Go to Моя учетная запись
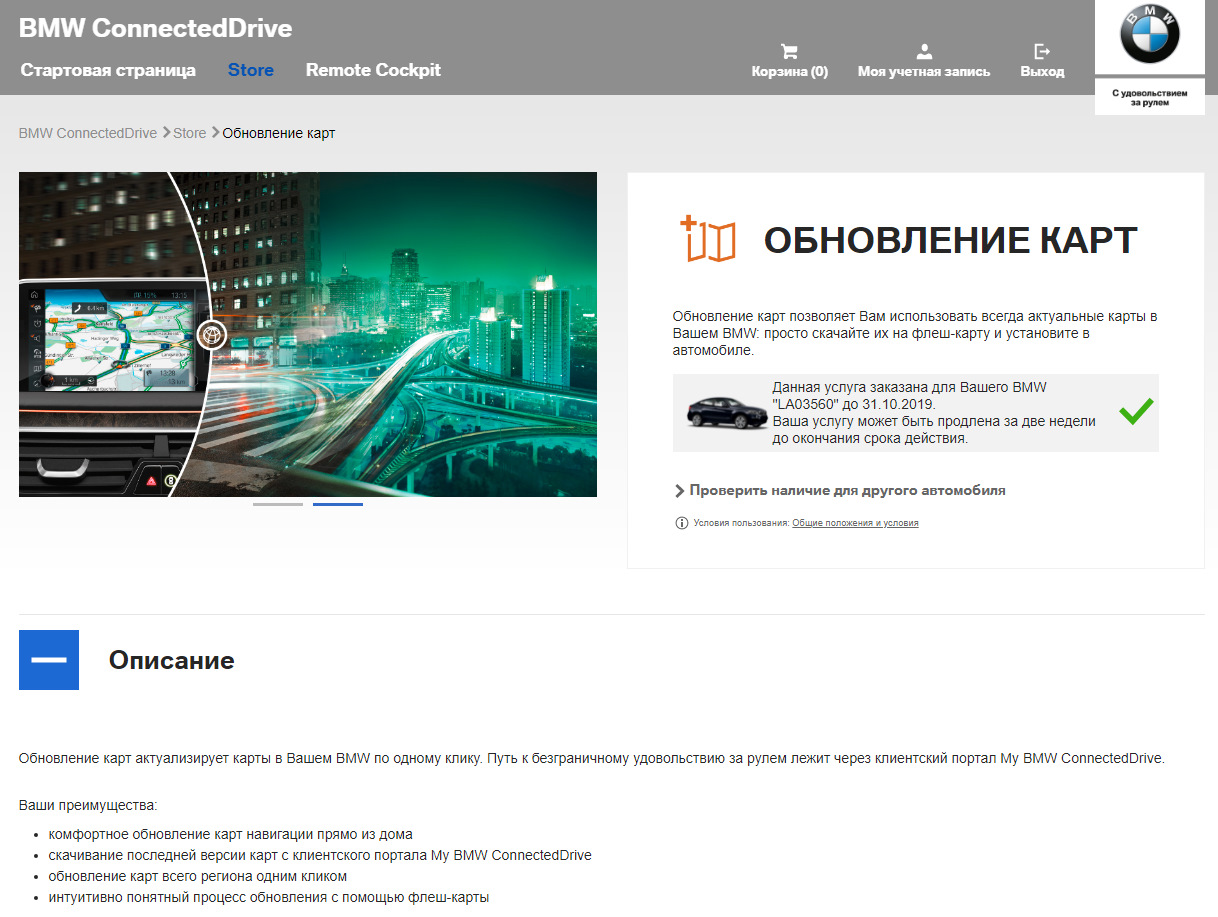1218x917 pixels. coord(924,72)
